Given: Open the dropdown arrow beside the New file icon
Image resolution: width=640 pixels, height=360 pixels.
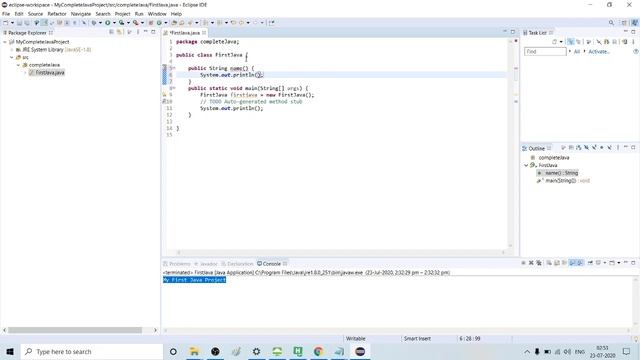Looking at the screenshot, I should click(12, 23).
